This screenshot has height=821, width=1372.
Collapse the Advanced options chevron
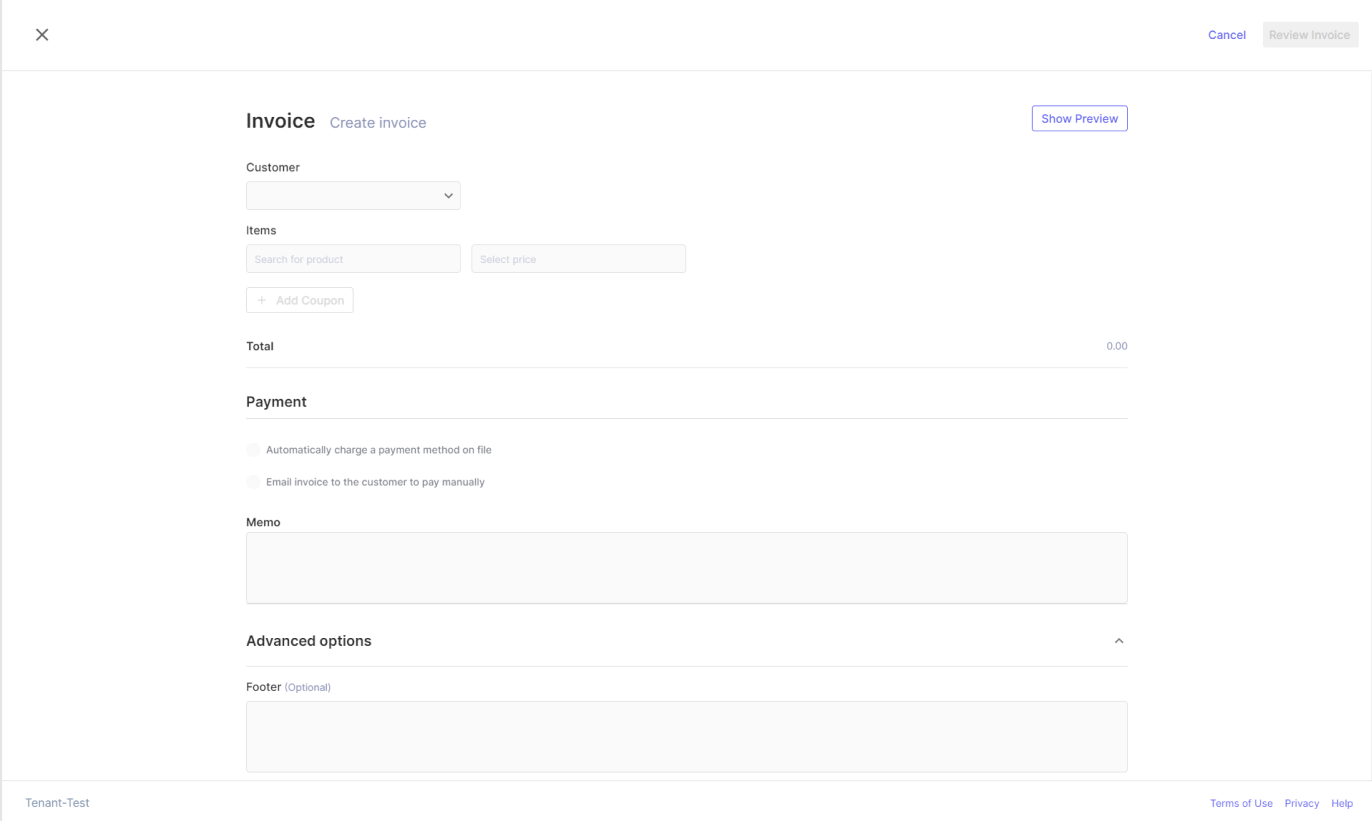coord(1119,641)
